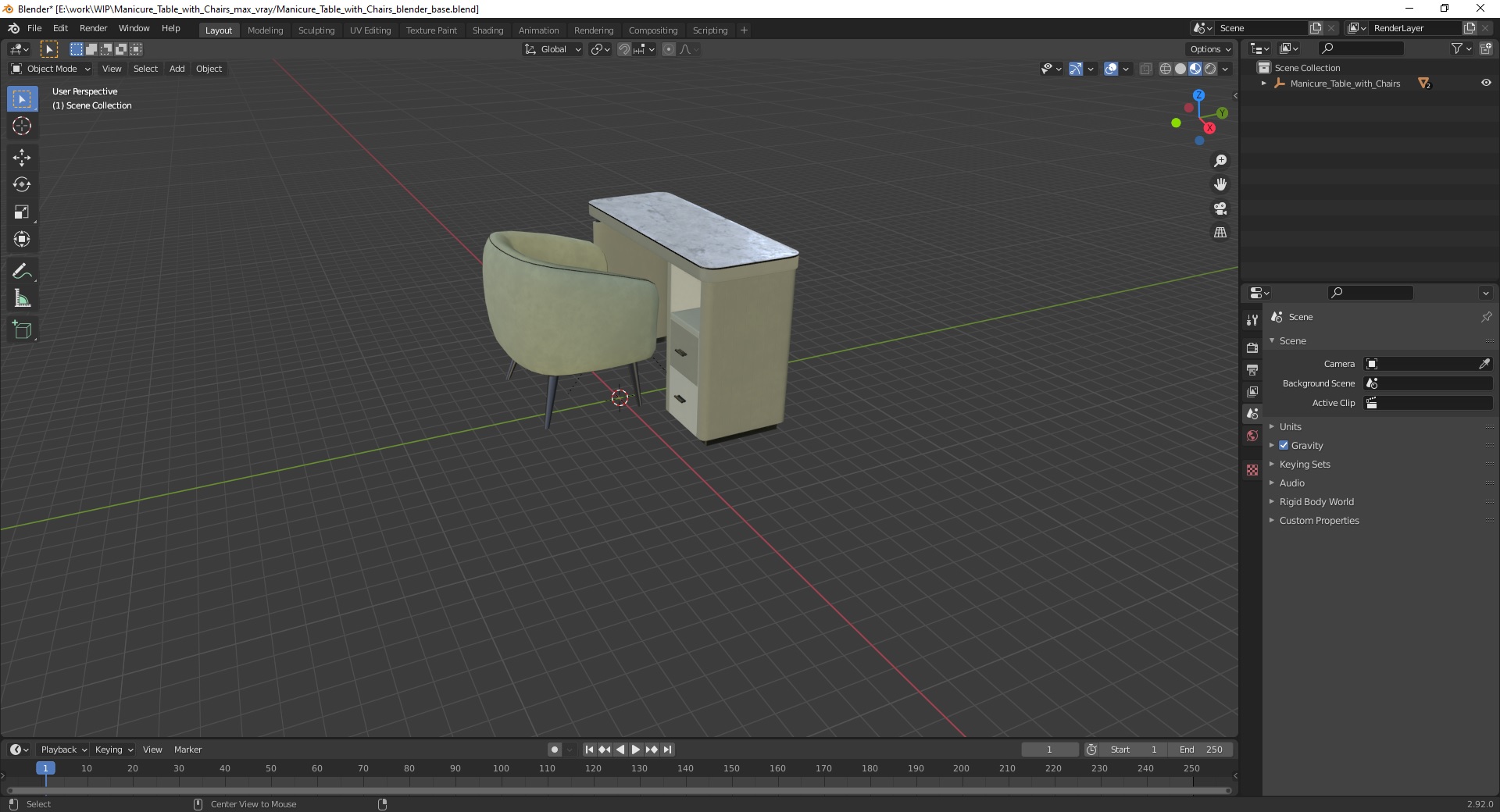
Task: Click the pan hand viewport gizmo
Action: pyautogui.click(x=1220, y=185)
